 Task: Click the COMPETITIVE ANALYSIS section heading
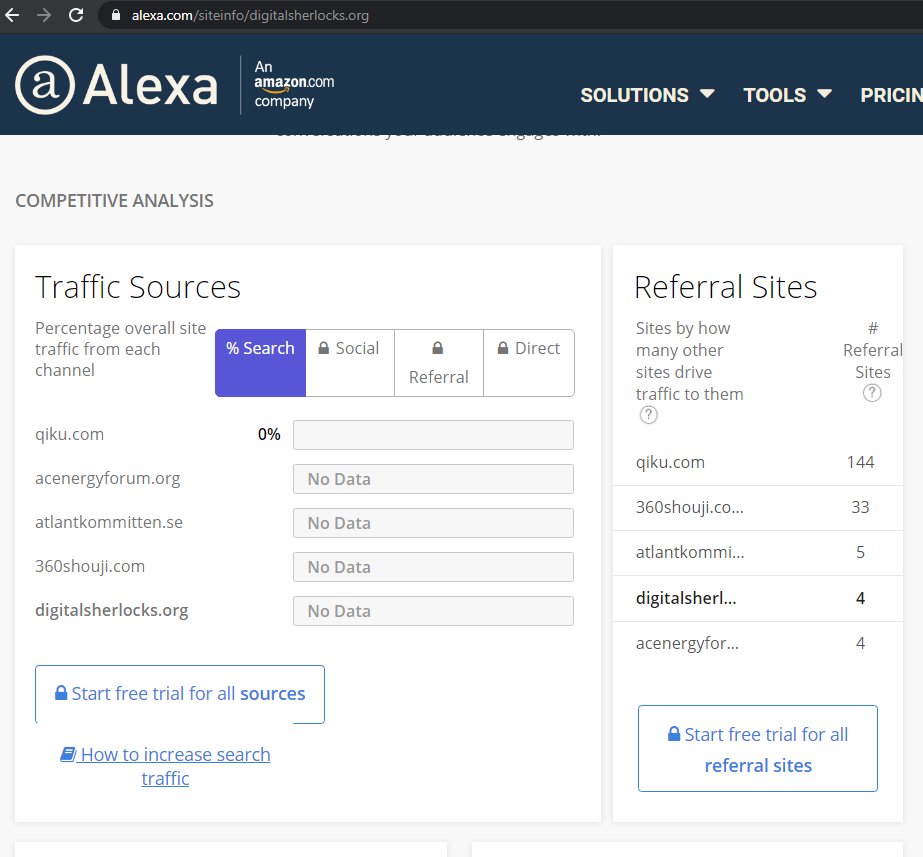tap(114, 201)
